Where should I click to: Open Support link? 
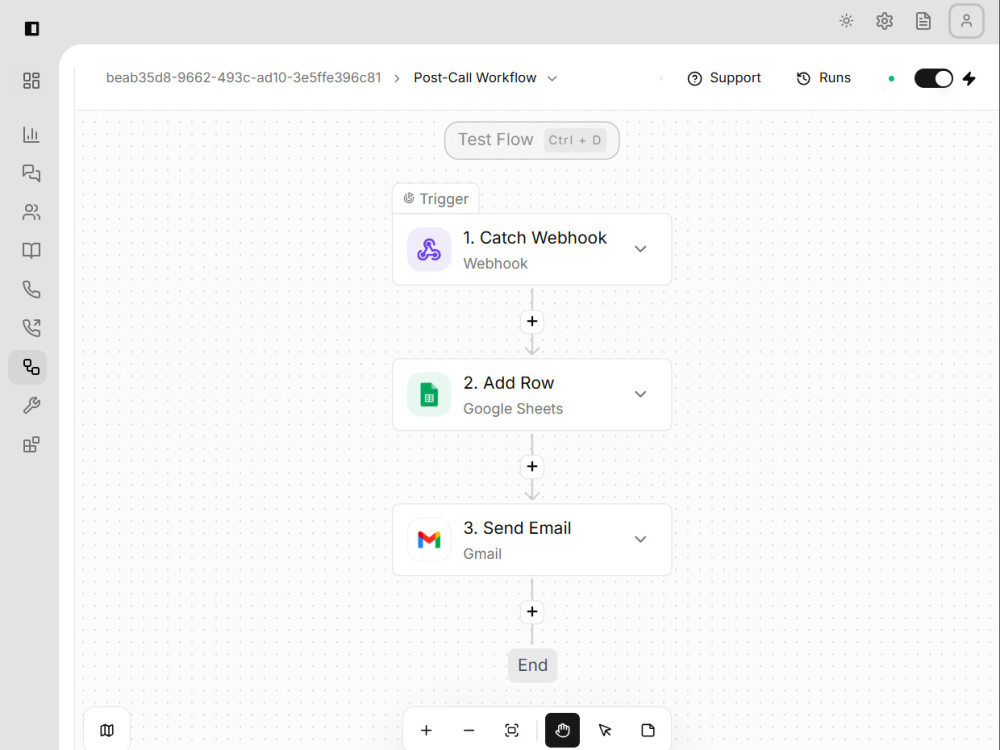click(x=724, y=78)
